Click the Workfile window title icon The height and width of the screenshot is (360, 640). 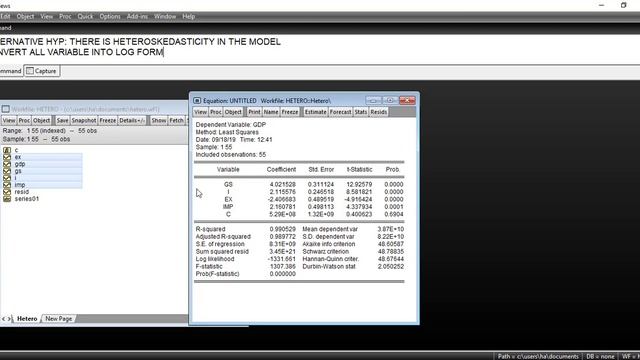tap(6, 109)
